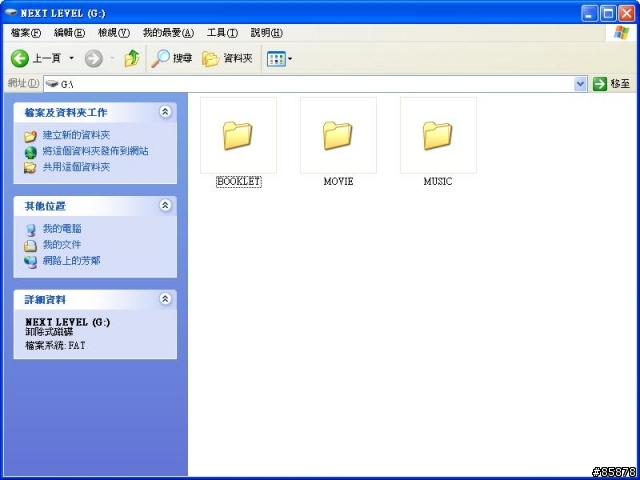Click the My Documents icon in sidebar
The image size is (640, 480).
click(30, 246)
